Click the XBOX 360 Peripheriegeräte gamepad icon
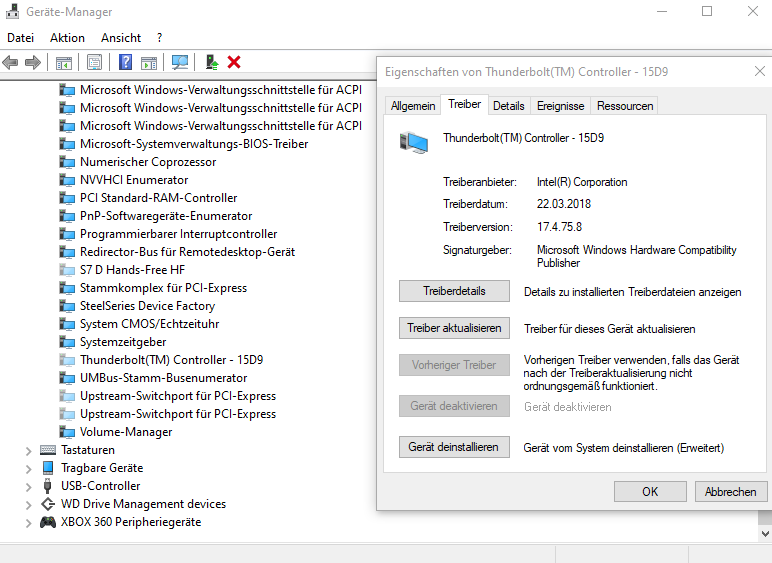The image size is (772, 563). (x=48, y=522)
